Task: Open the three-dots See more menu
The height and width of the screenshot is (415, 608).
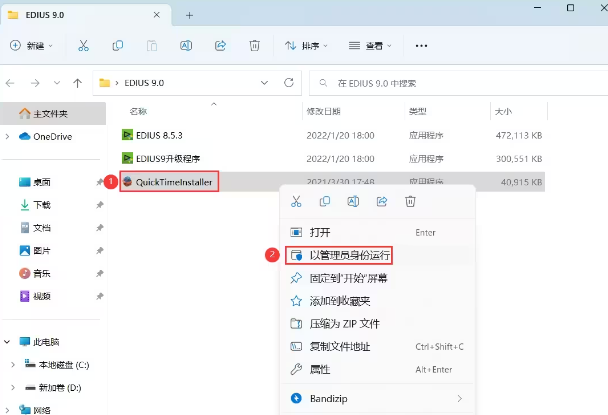Action: 421,46
